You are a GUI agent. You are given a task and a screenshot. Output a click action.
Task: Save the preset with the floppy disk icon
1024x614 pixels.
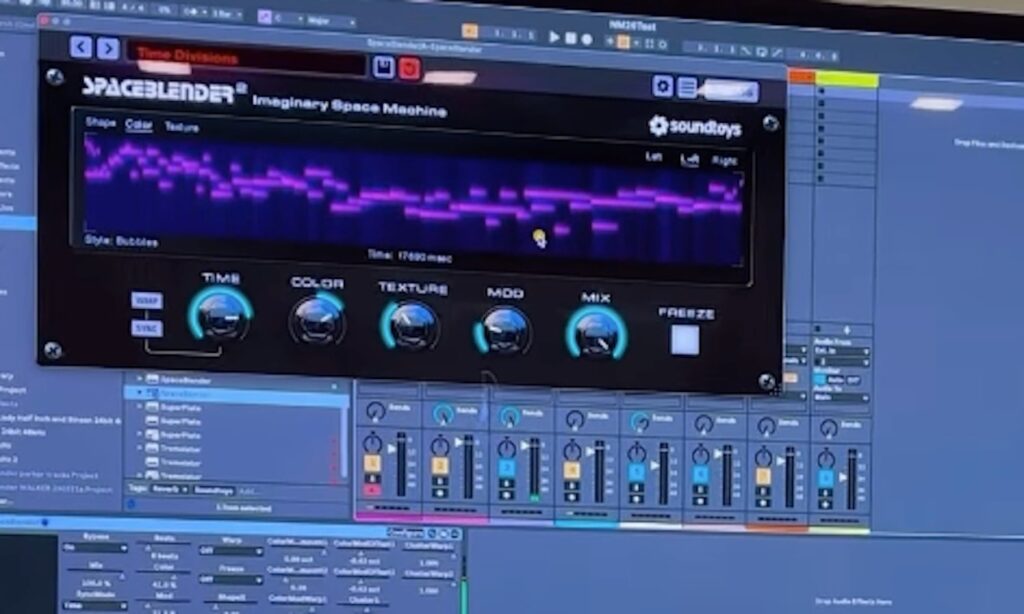[383, 67]
